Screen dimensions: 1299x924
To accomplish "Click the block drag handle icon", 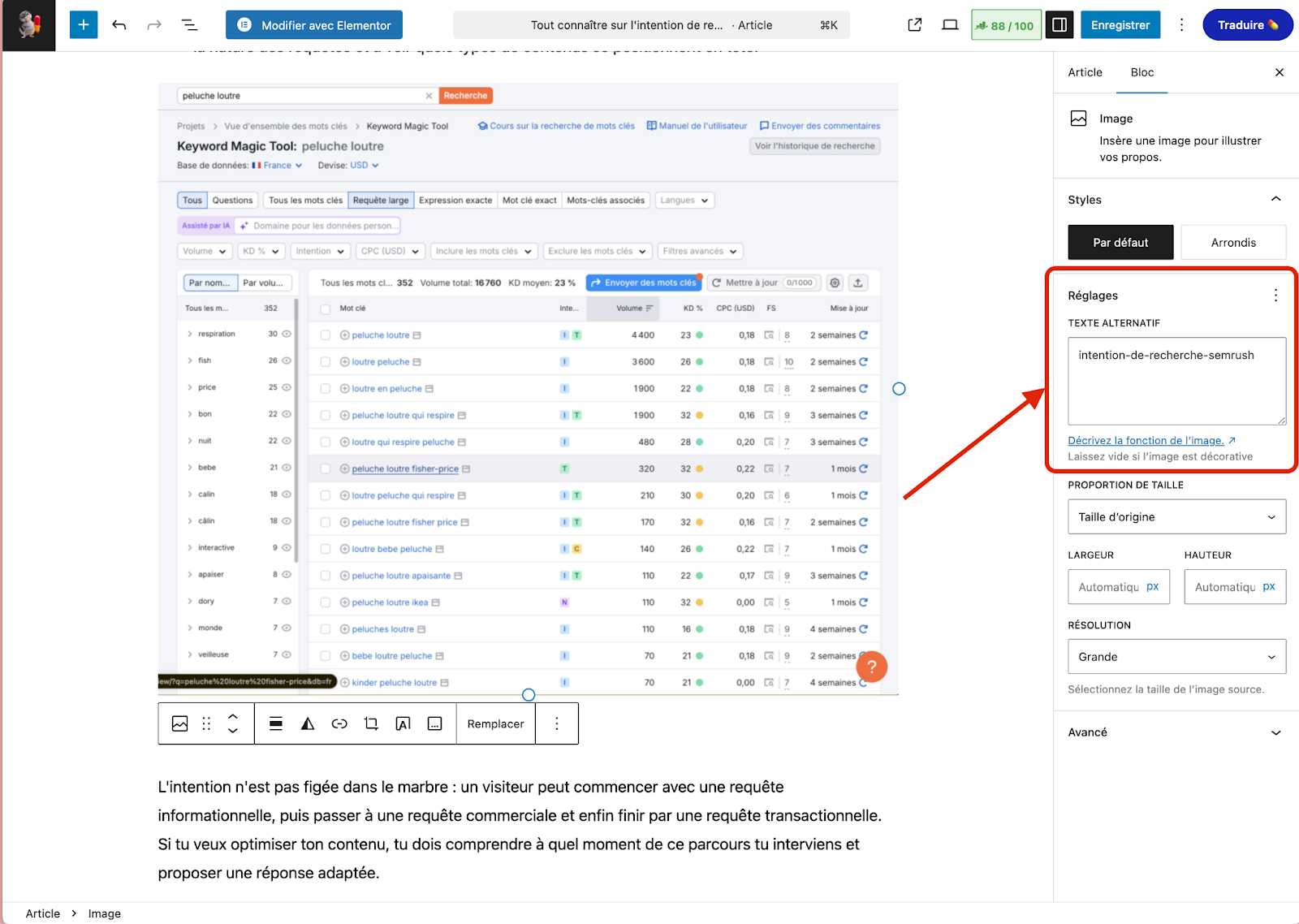I will point(206,723).
